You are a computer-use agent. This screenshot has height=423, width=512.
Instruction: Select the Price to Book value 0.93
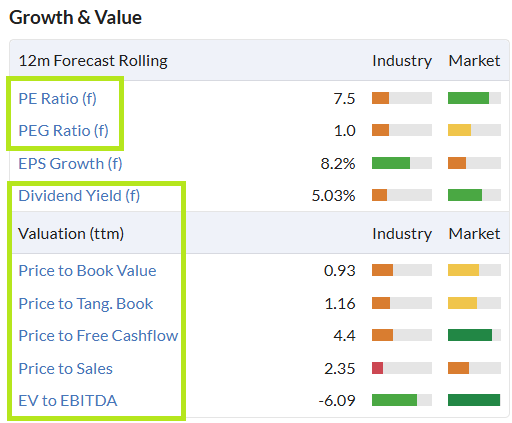click(x=340, y=271)
